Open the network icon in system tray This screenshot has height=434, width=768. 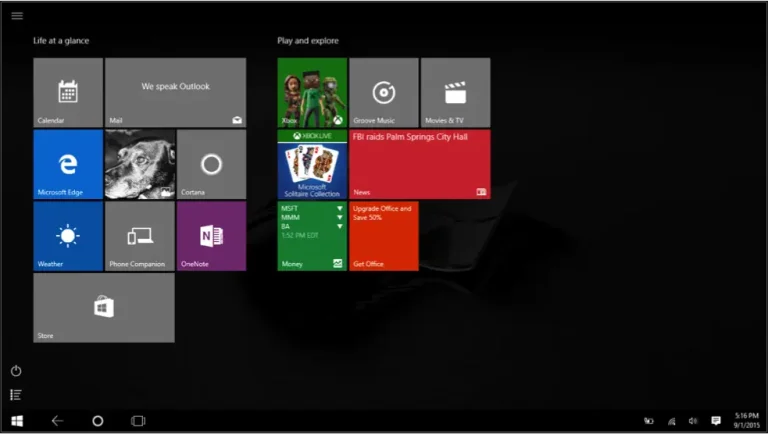672,421
